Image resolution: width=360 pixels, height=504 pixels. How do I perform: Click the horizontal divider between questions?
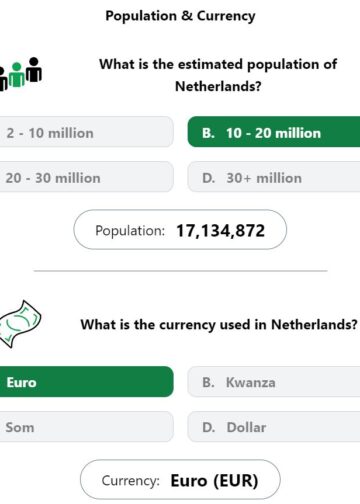pyautogui.click(x=180, y=271)
